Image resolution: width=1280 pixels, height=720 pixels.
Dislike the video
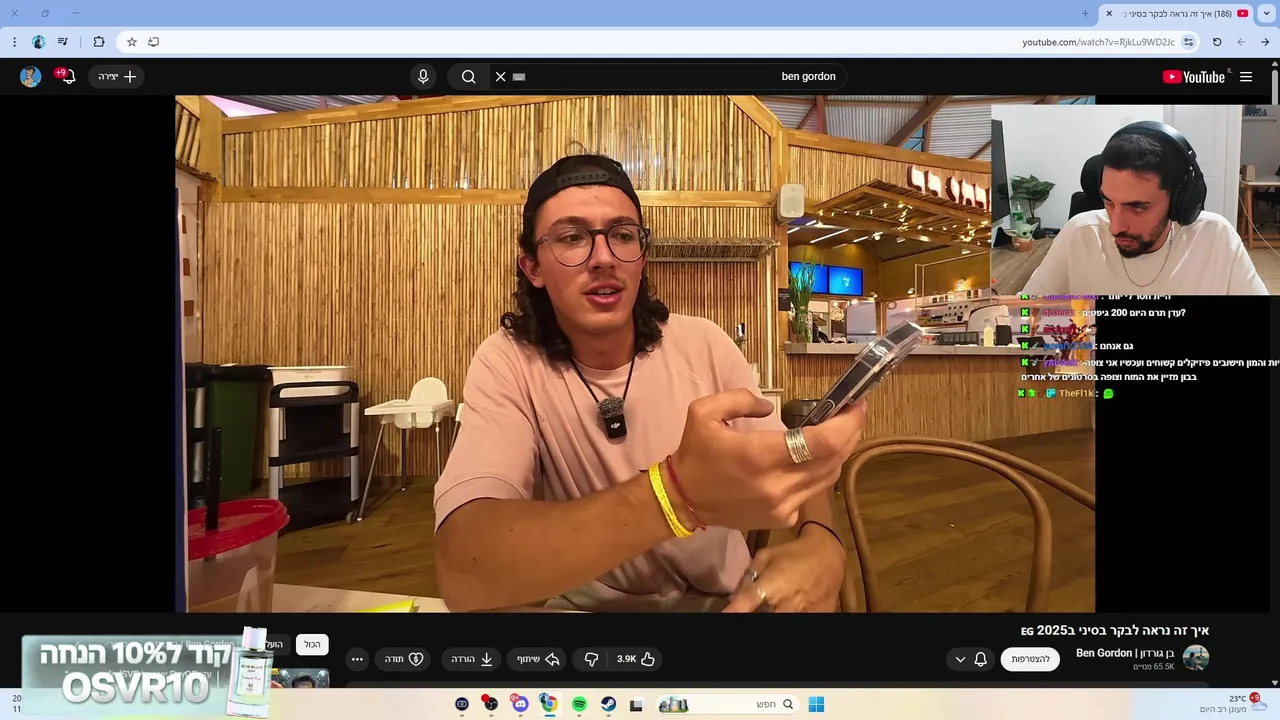coord(591,659)
